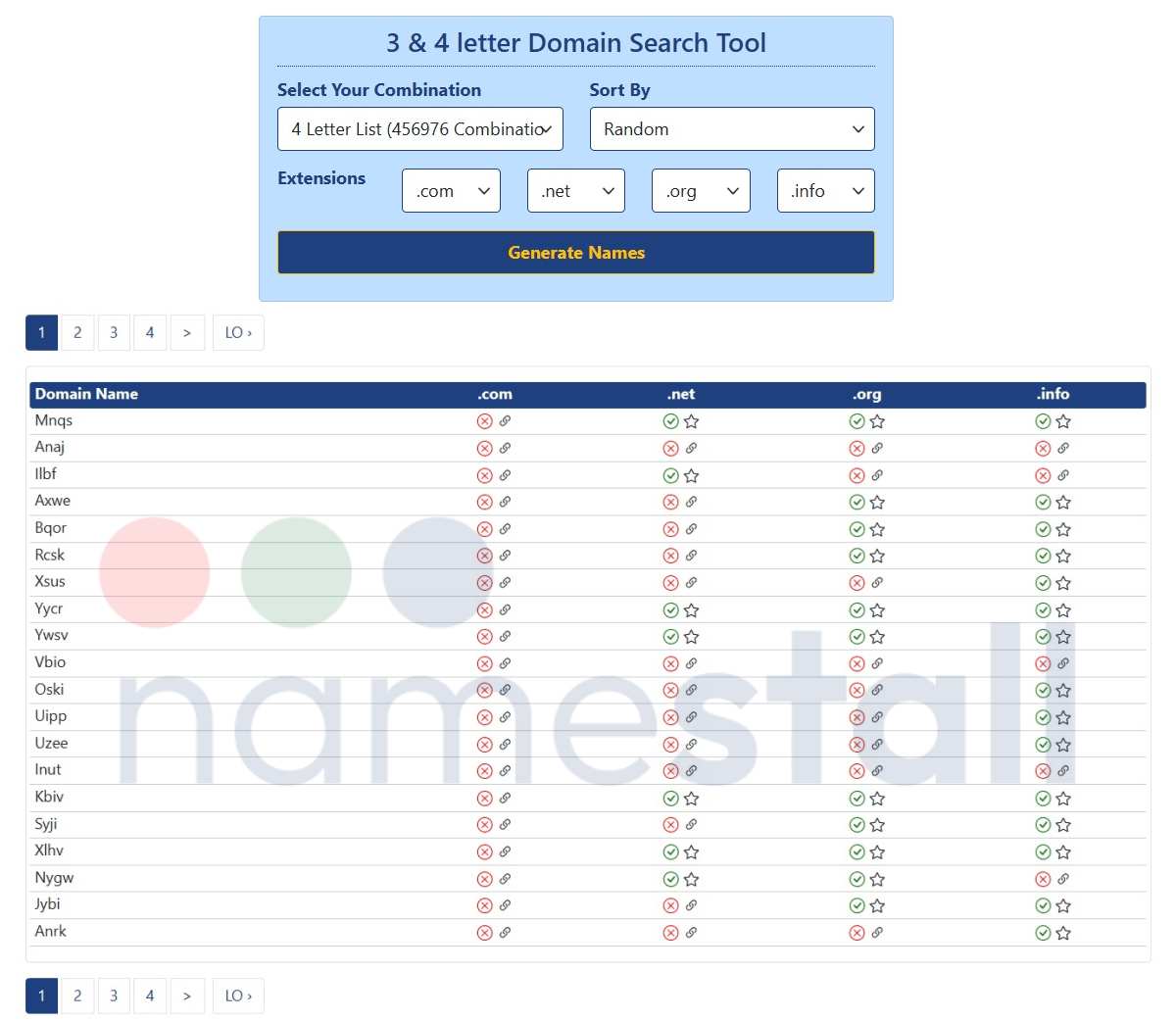Open the first extension dropdown set to .com
1176x1020 pixels.
pos(451,190)
